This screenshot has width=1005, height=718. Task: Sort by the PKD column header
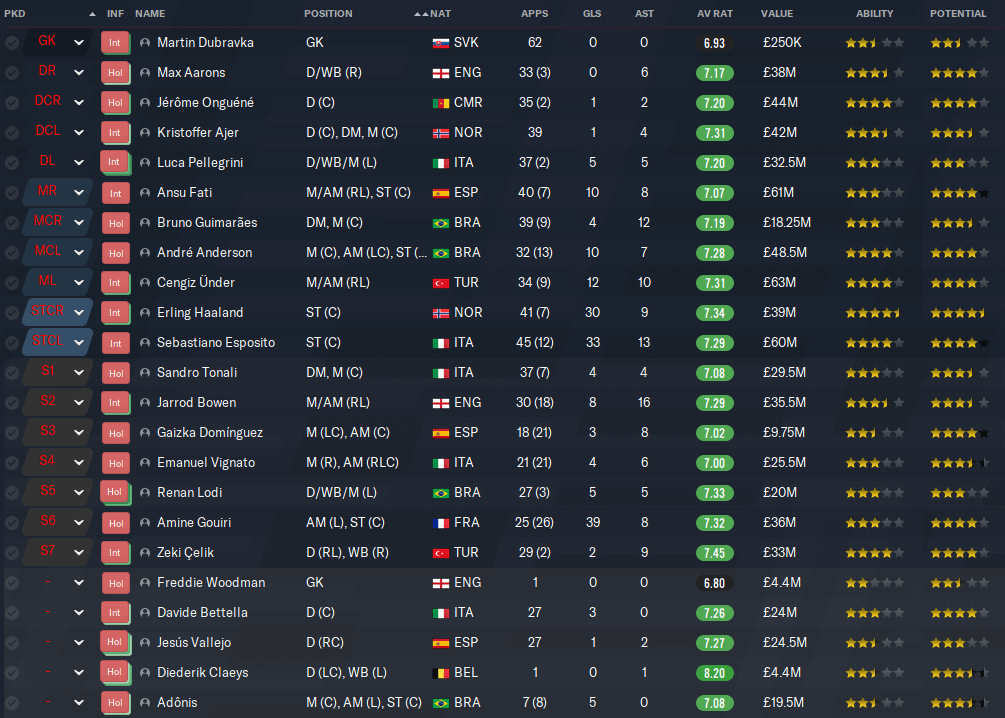coord(15,13)
